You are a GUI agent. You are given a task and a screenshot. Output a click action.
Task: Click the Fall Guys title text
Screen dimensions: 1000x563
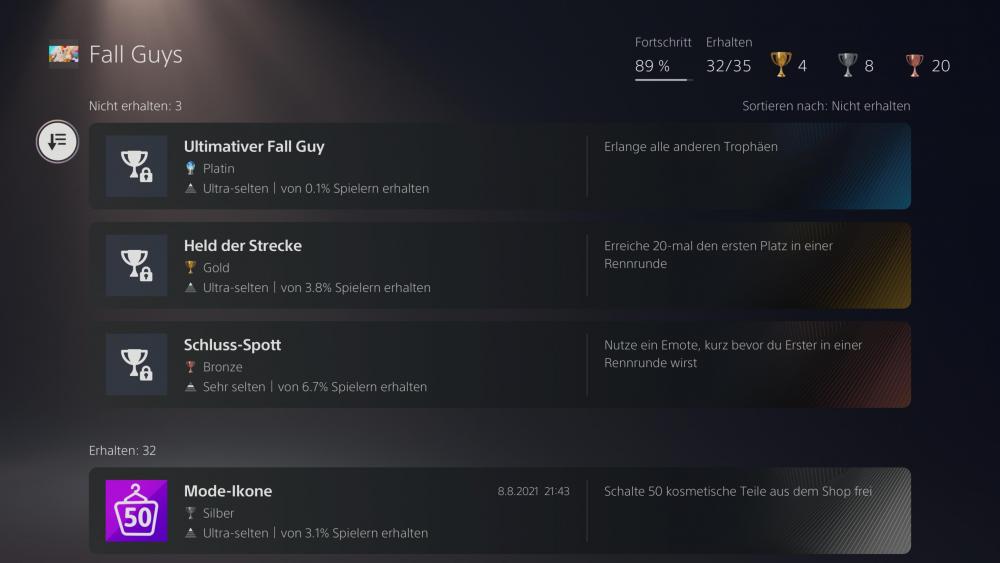pyautogui.click(x=136, y=54)
